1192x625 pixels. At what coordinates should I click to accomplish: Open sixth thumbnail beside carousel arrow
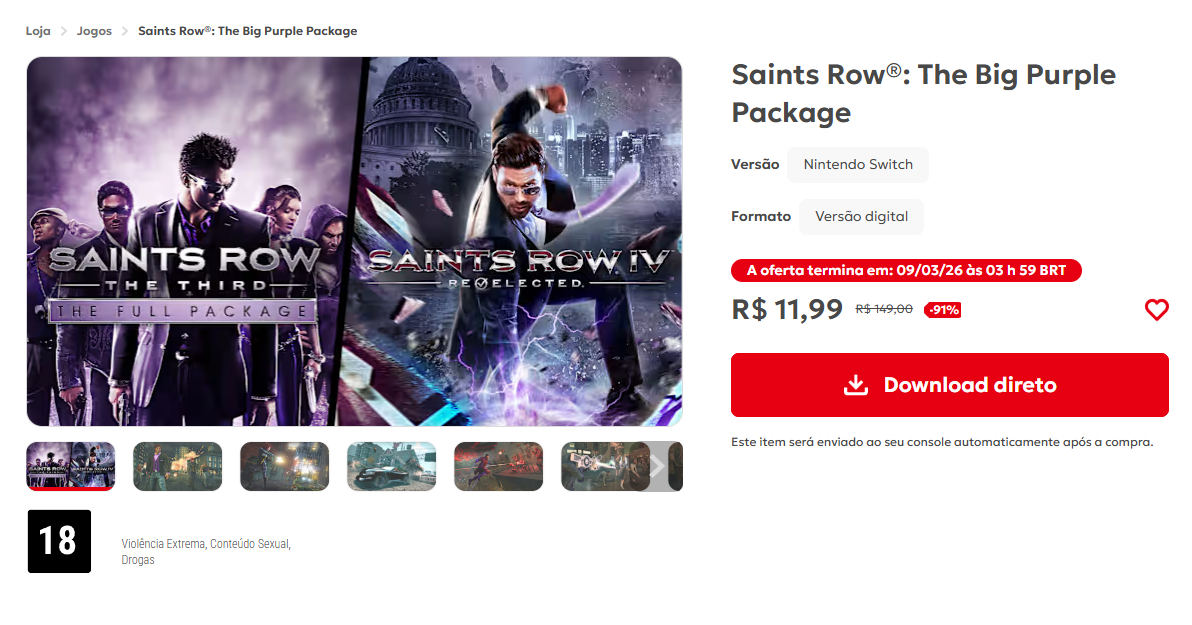coord(598,466)
